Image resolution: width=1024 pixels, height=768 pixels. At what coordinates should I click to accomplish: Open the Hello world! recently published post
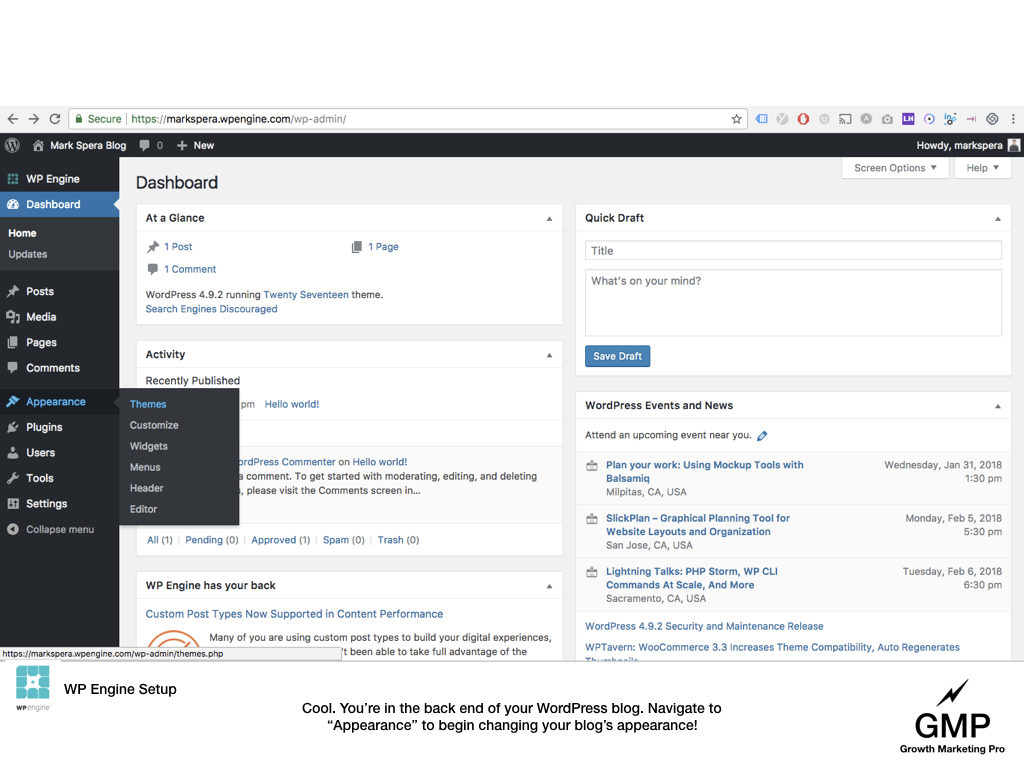coord(292,404)
